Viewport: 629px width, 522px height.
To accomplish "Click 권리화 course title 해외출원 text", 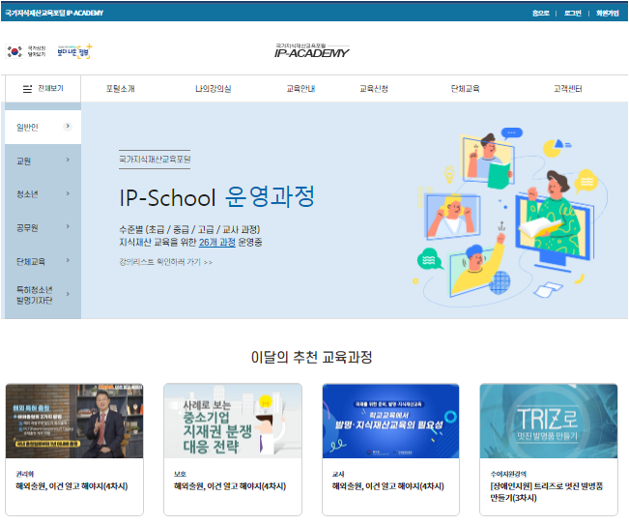I will pyautogui.click(x=71, y=486).
